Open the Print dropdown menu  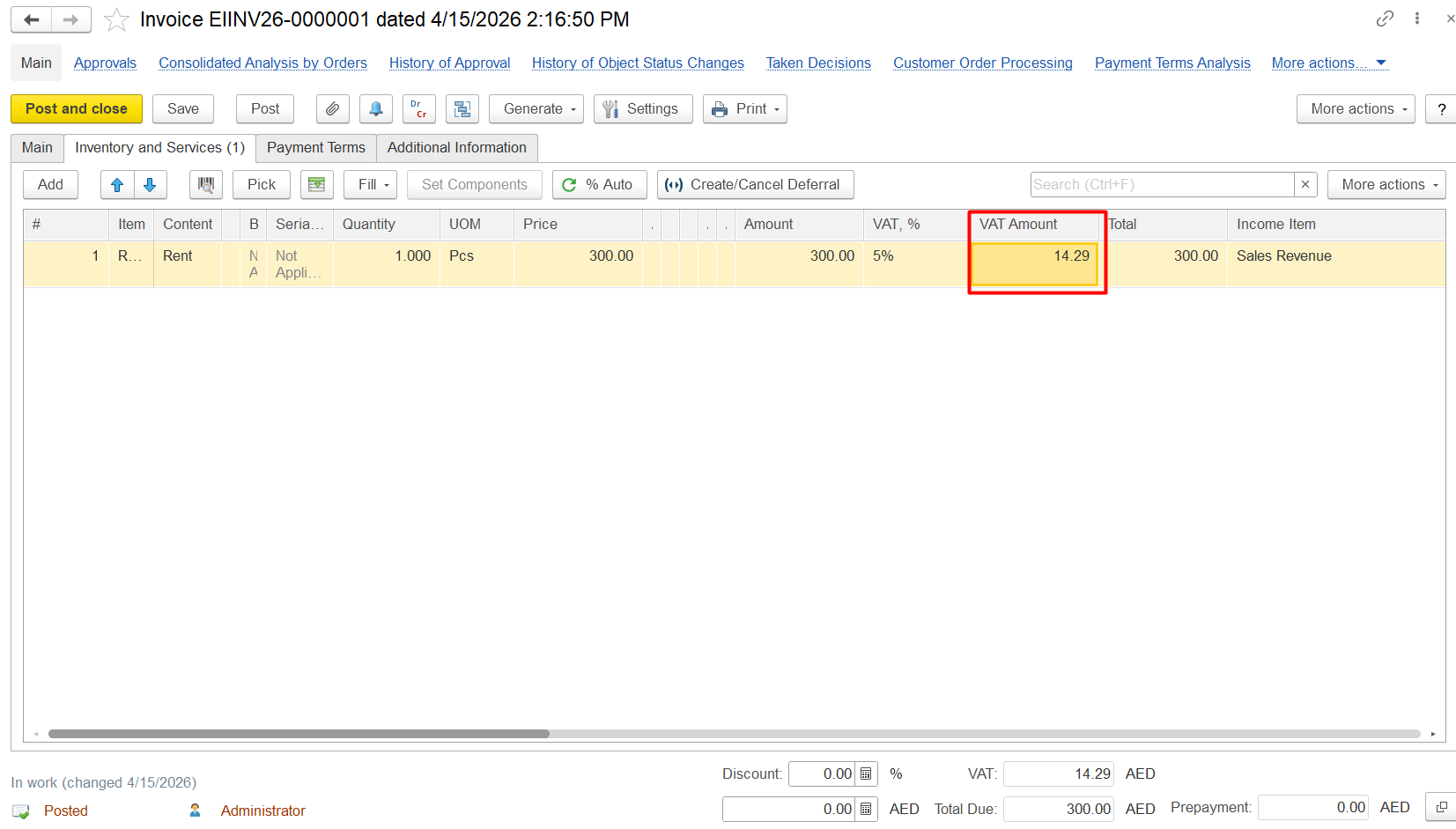tap(744, 109)
